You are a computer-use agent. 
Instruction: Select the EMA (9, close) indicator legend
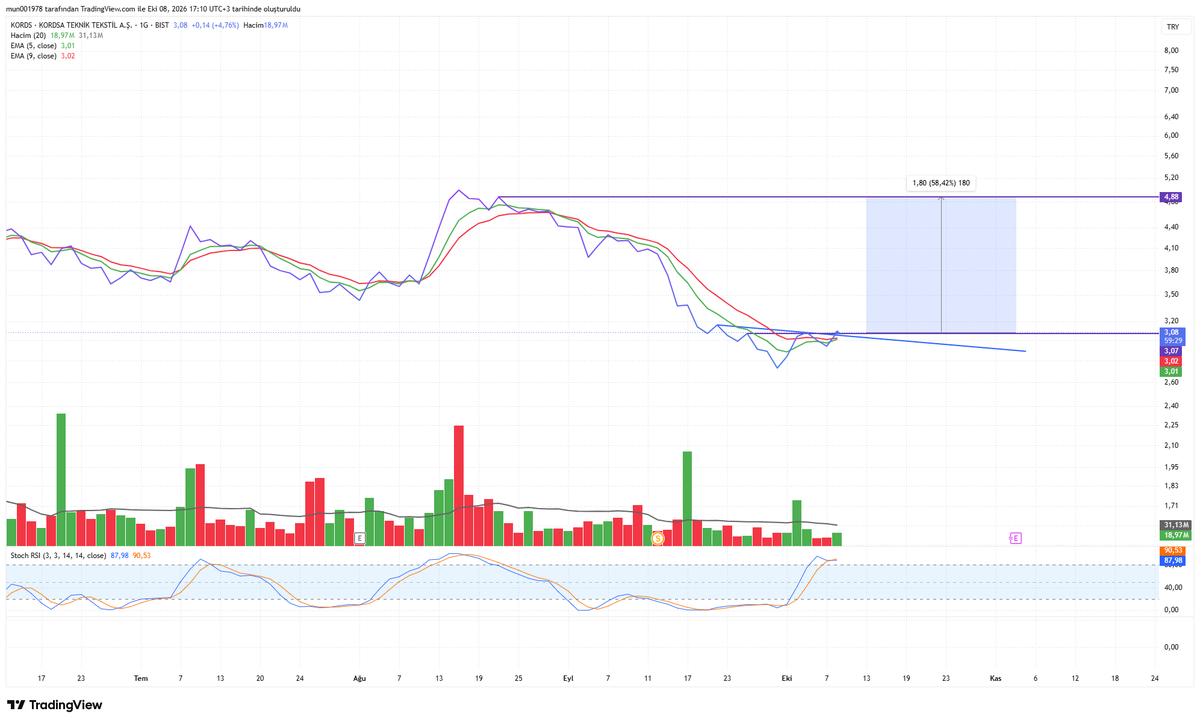(33, 56)
